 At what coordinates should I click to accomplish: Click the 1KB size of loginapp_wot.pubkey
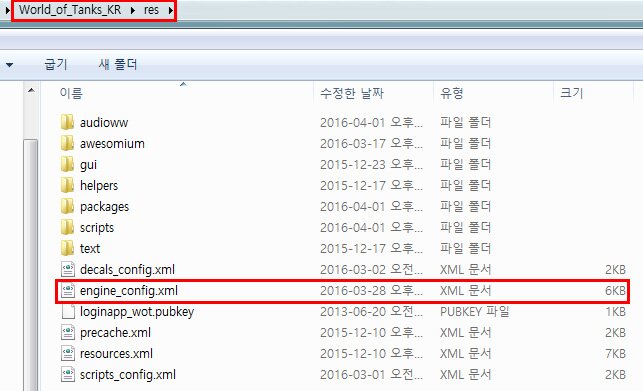pyautogui.click(x=615, y=311)
